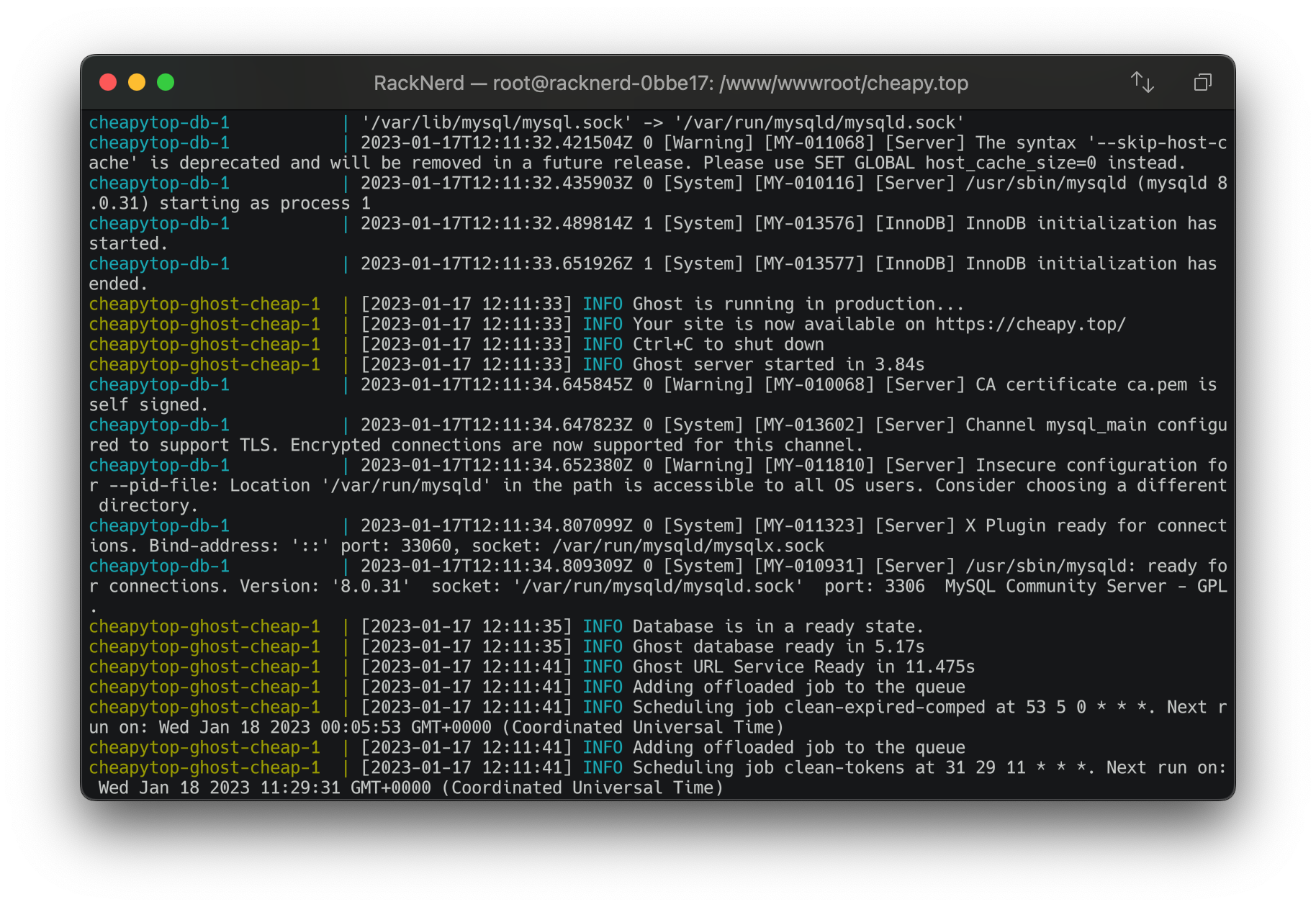Click 'Ghost URL Service Ready in 11.475s' line
1316x907 pixels.
click(x=803, y=667)
